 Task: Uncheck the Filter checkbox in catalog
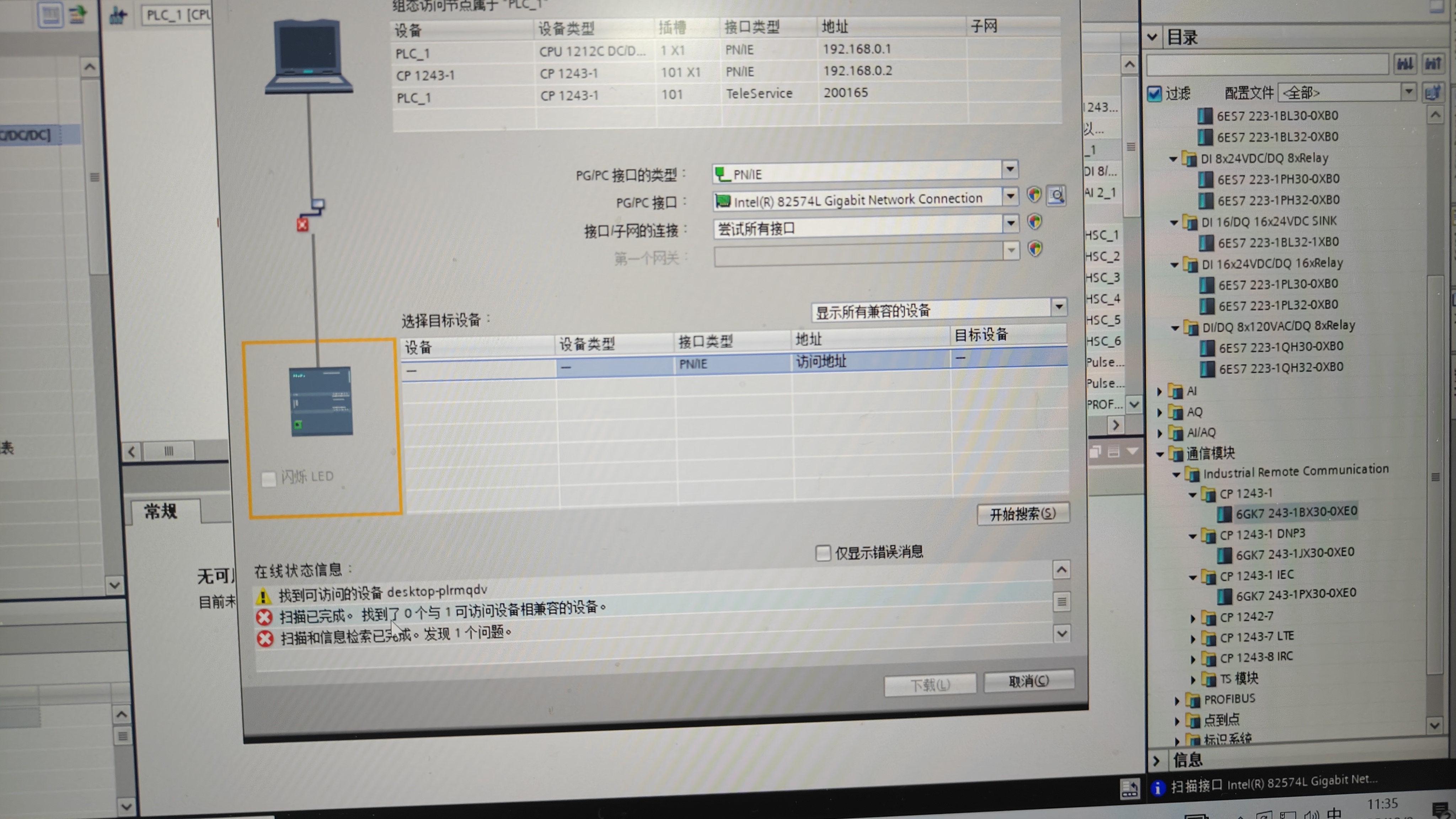pos(1154,93)
